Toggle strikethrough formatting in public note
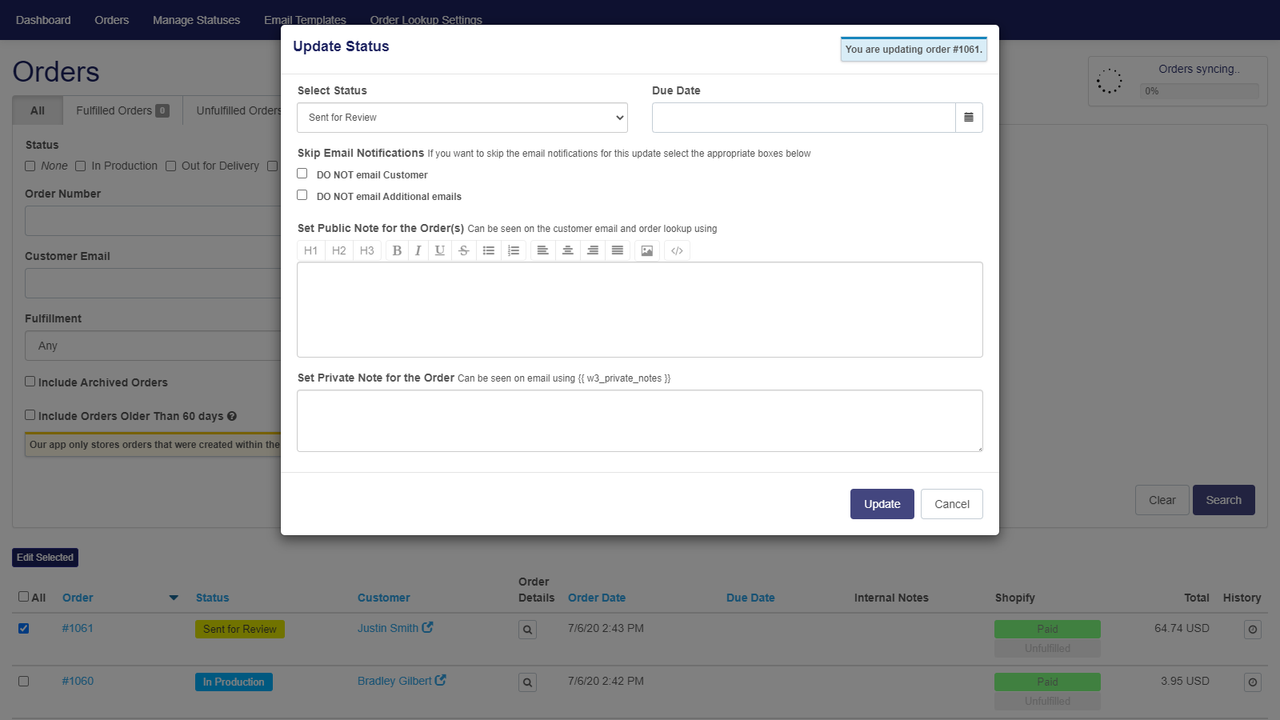This screenshot has width=1280, height=720. tap(464, 250)
